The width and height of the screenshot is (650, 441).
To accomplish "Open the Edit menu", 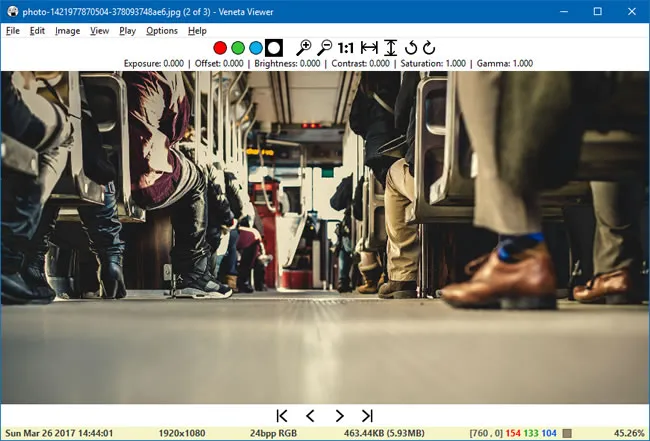I will point(37,31).
